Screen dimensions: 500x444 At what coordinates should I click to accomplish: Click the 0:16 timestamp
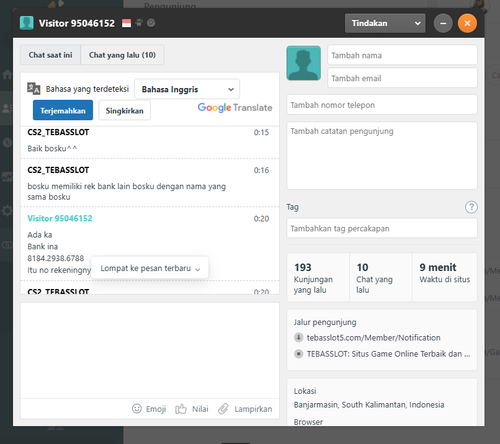[x=261, y=170]
